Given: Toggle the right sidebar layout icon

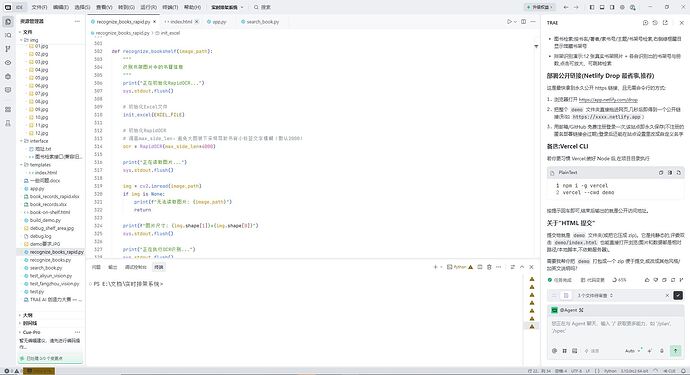Looking at the screenshot, I should coord(612,7).
